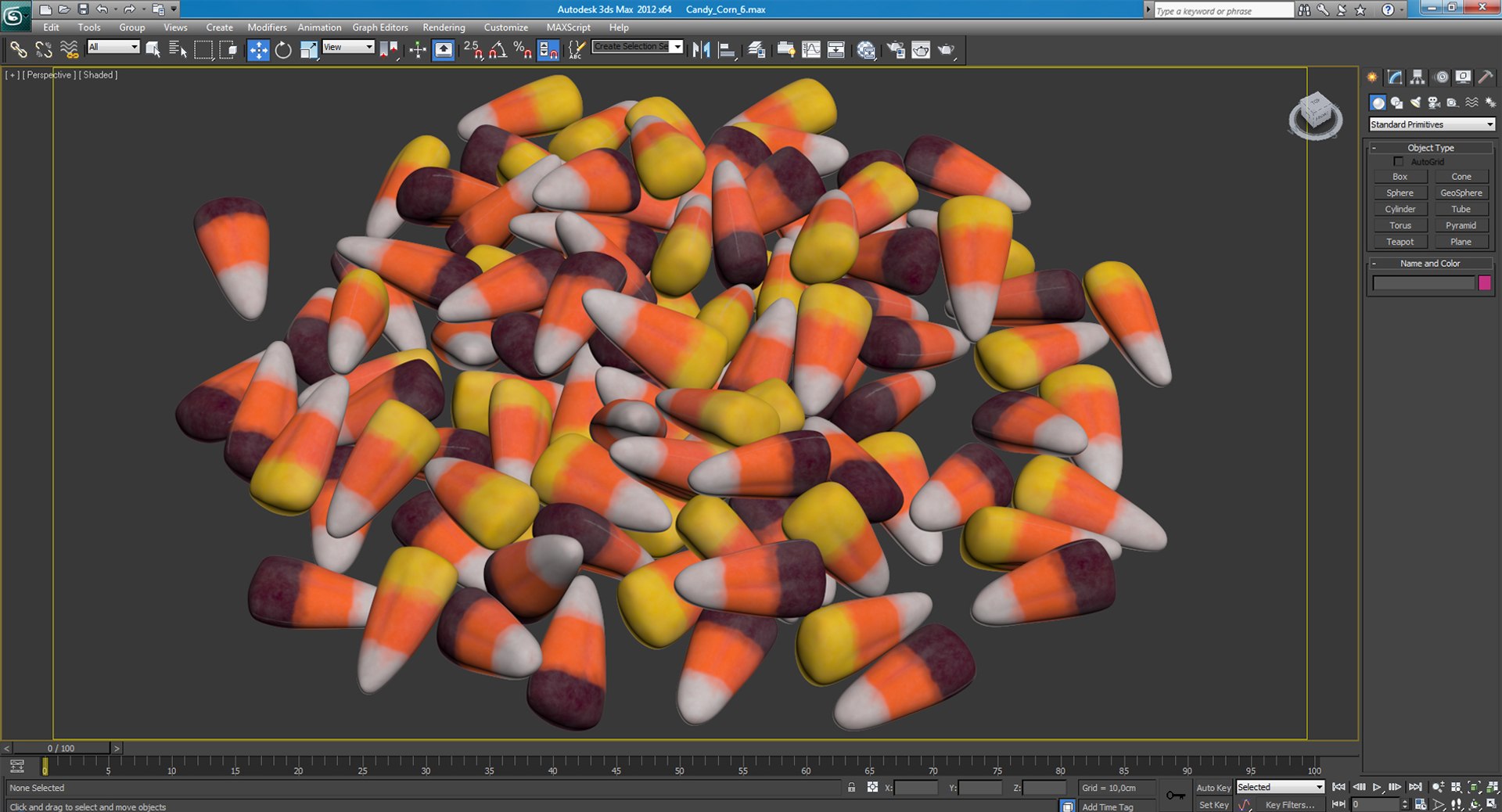
Task: Toggle Auto Key animation mode
Action: [x=1213, y=788]
